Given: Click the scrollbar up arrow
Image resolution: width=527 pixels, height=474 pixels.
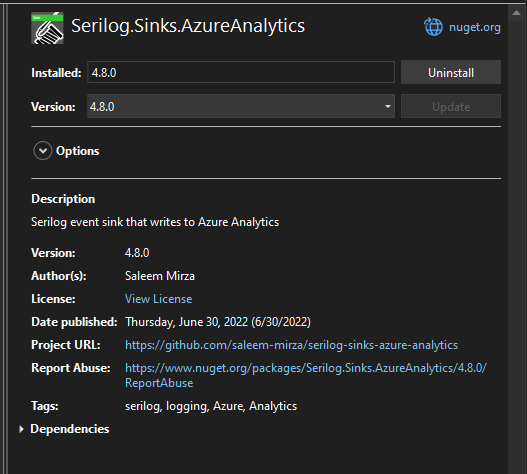Looking at the screenshot, I should (x=516, y=13).
